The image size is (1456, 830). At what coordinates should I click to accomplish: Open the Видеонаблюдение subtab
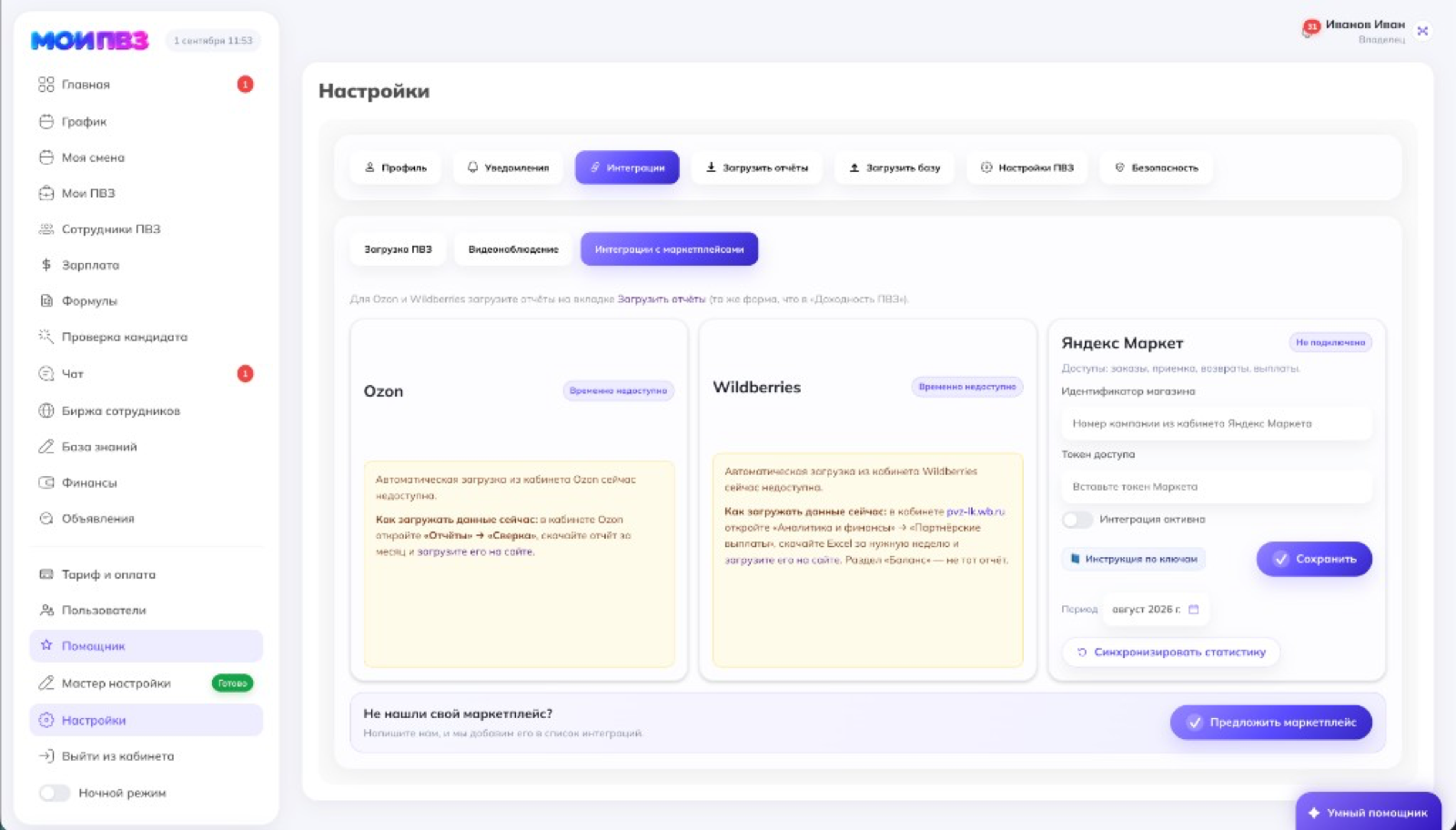513,249
